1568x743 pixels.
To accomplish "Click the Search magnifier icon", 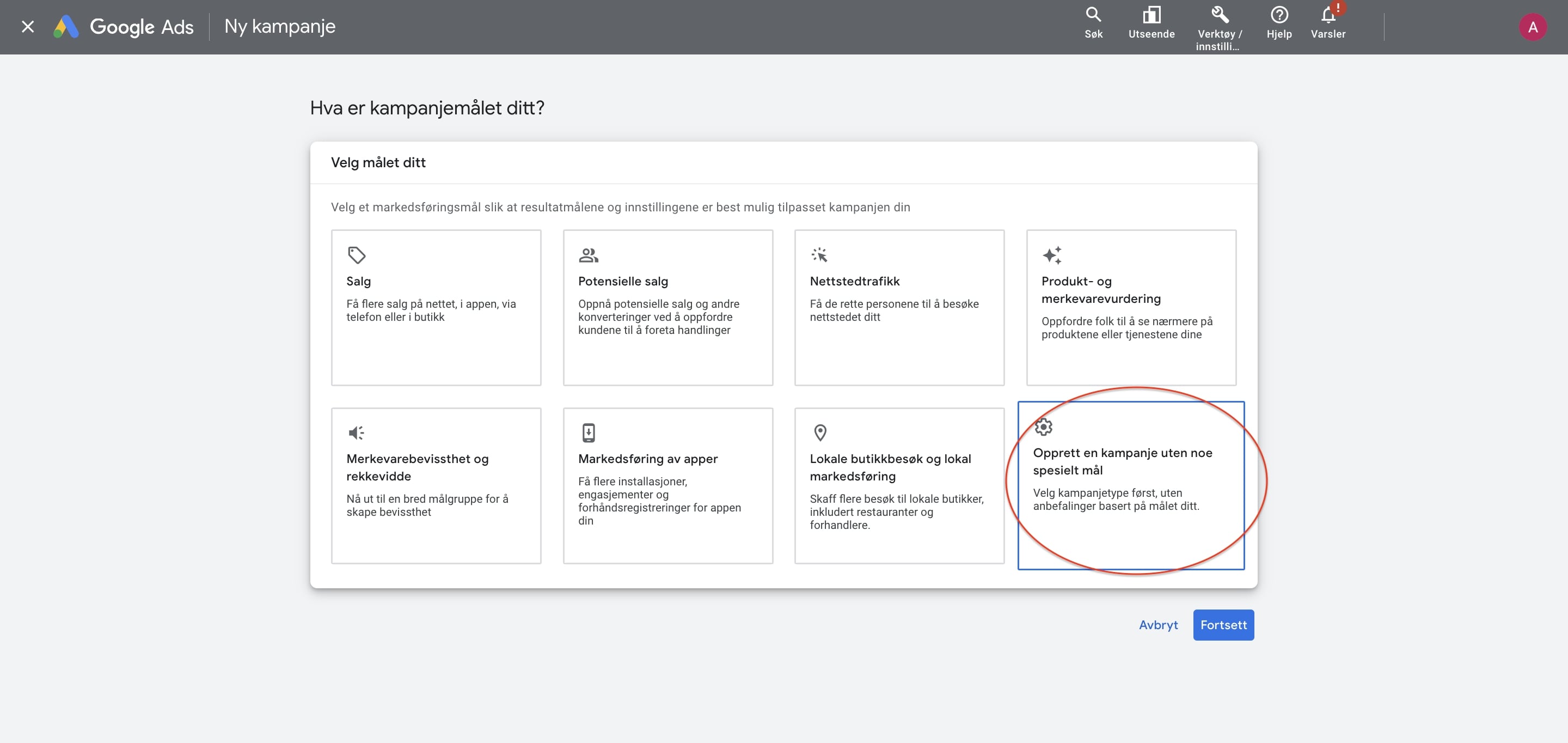I will pos(1093,15).
